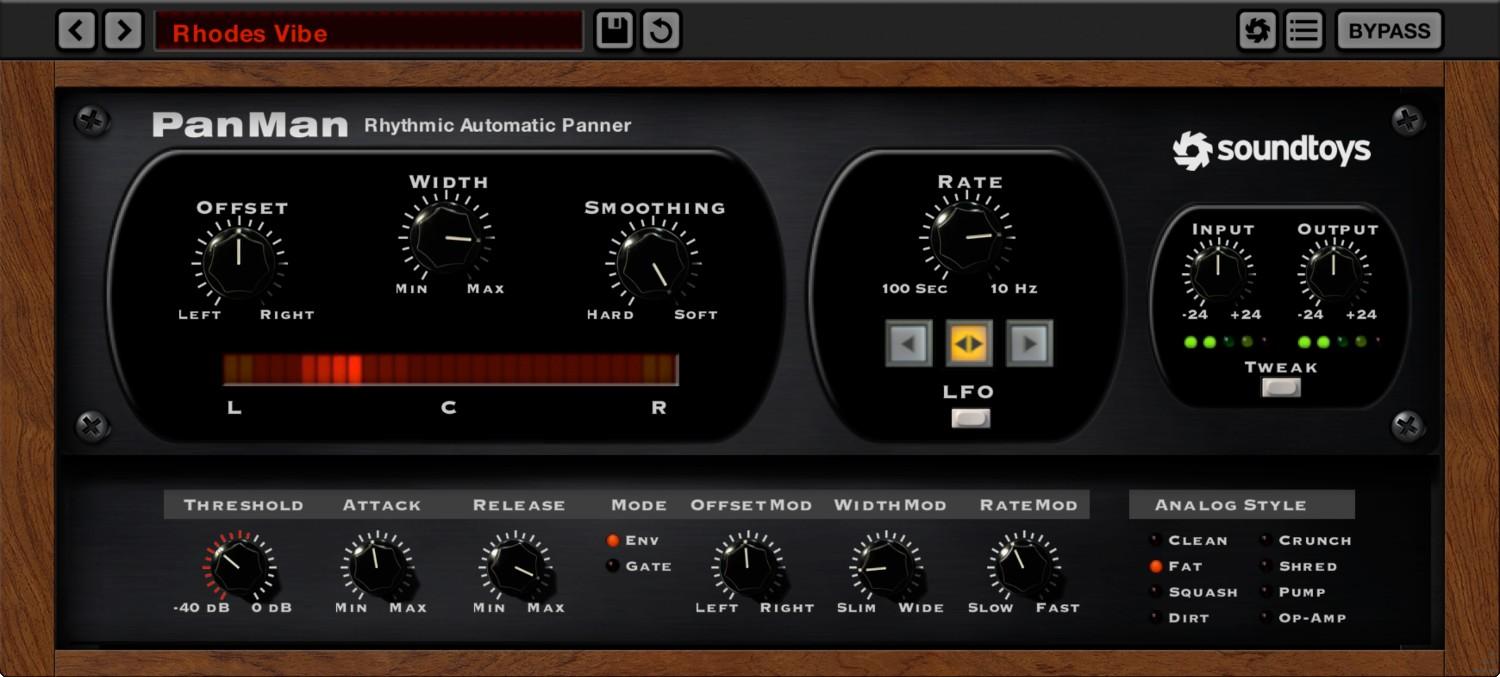1500x677 pixels.
Task: Click the BYPASS button
Action: [x=1388, y=30]
